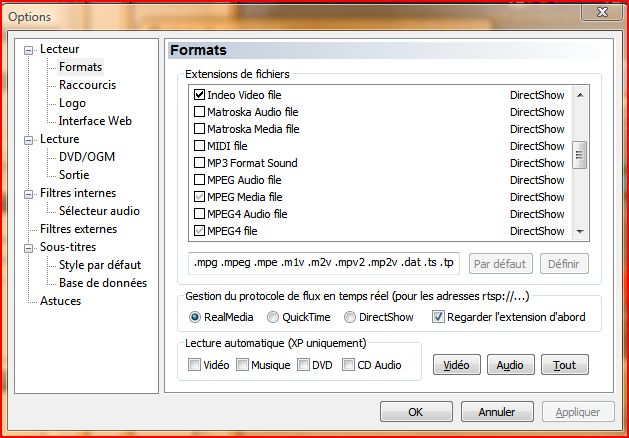The image size is (629, 438).
Task: Open the Logo settings page
Action: tap(72, 103)
